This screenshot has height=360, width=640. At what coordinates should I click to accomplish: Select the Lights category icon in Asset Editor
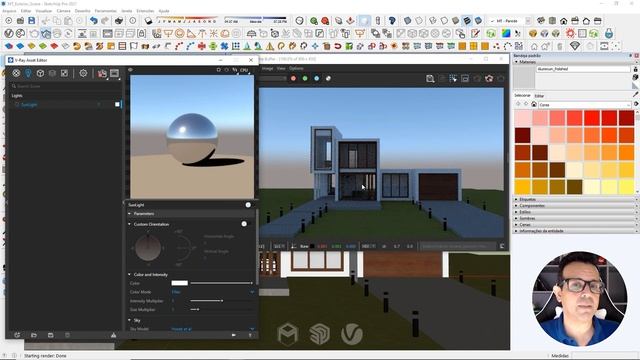pos(28,73)
